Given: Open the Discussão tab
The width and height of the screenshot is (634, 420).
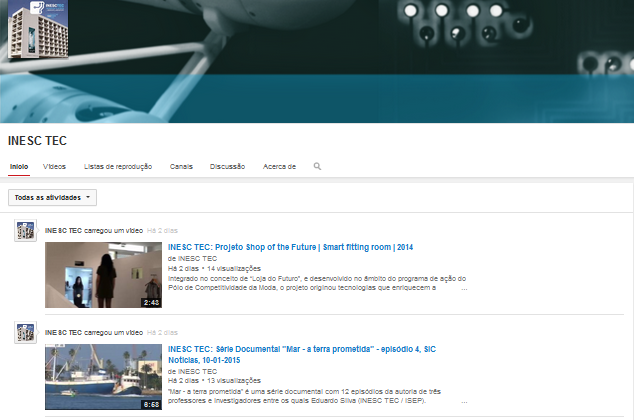Looking at the screenshot, I should (227, 167).
